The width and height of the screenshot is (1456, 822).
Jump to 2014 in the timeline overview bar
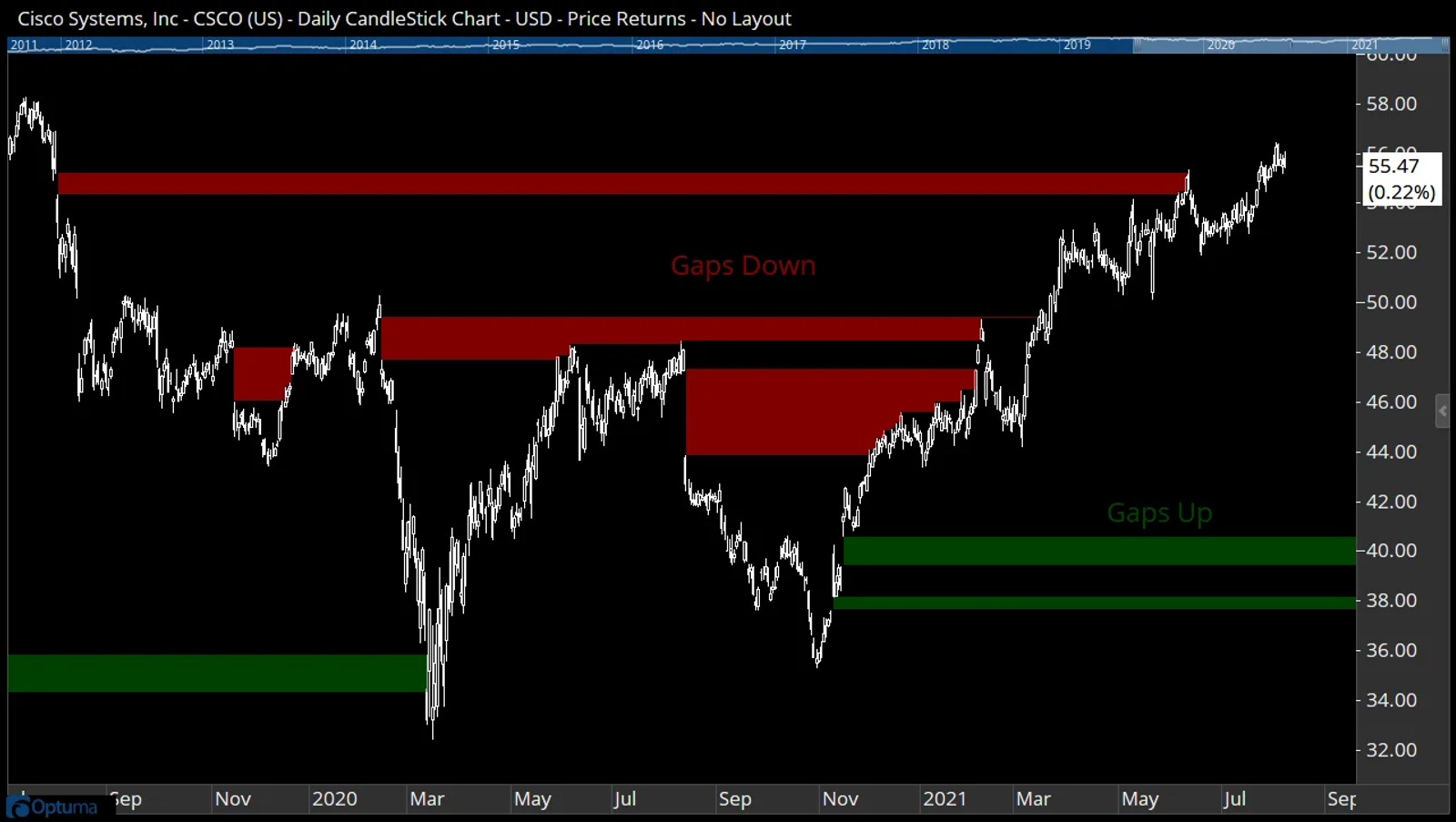coord(363,45)
